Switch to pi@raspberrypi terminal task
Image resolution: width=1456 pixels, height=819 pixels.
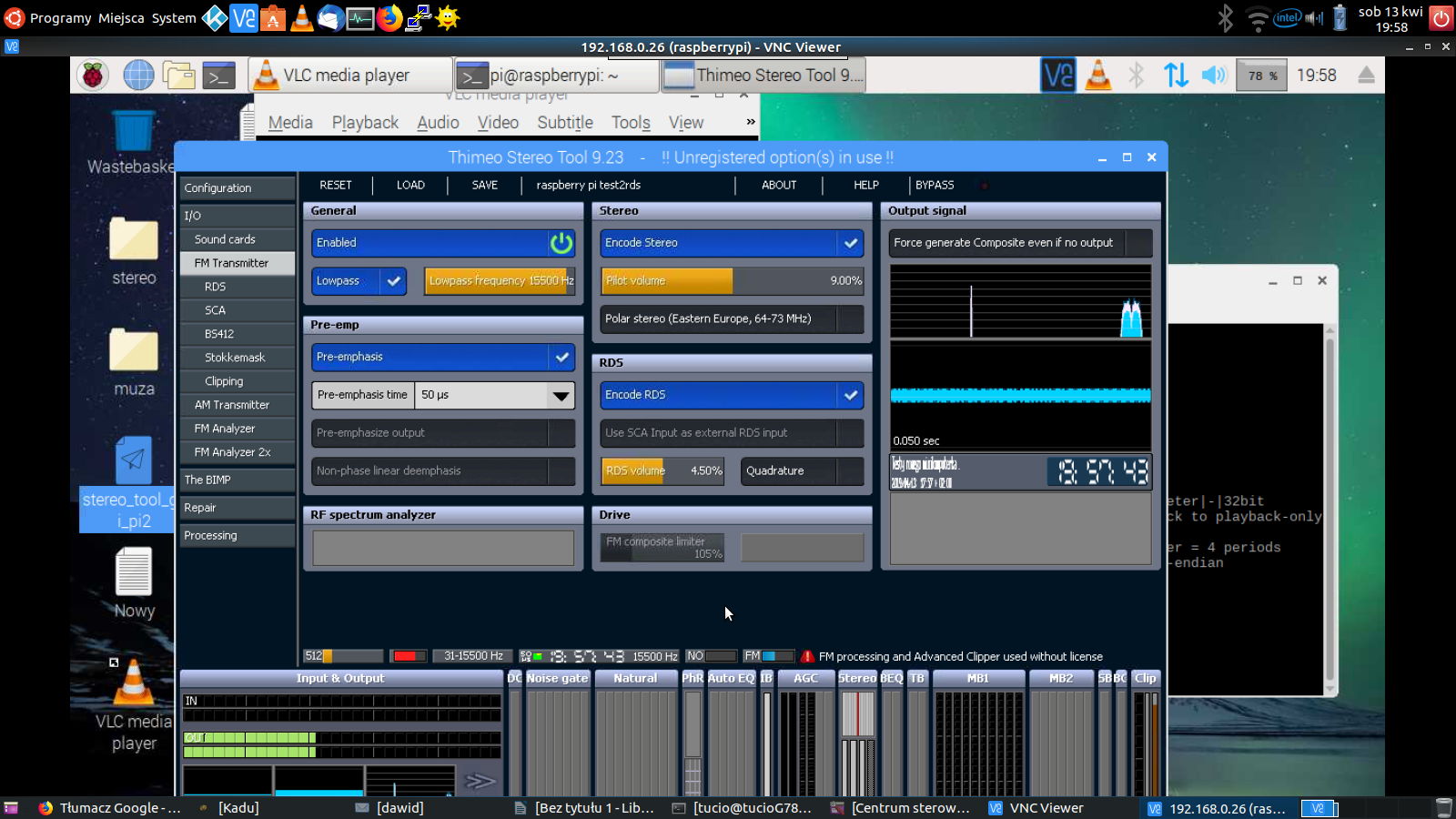click(556, 76)
